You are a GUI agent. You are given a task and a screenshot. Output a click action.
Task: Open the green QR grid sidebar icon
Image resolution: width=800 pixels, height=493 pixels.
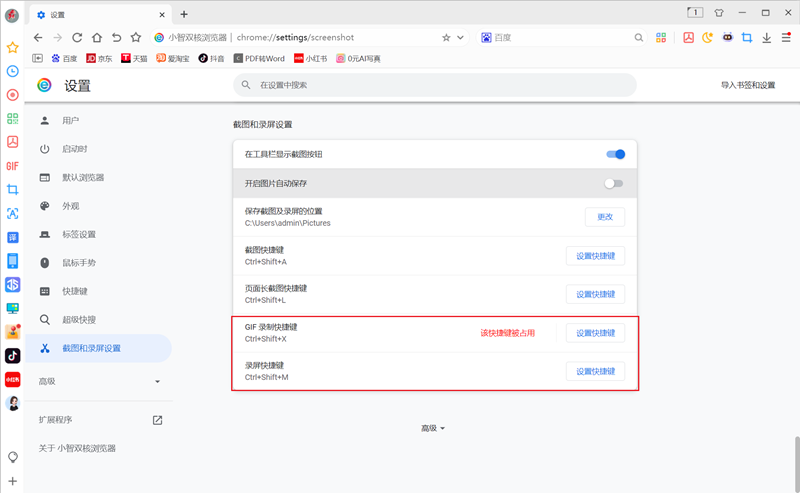(12, 118)
